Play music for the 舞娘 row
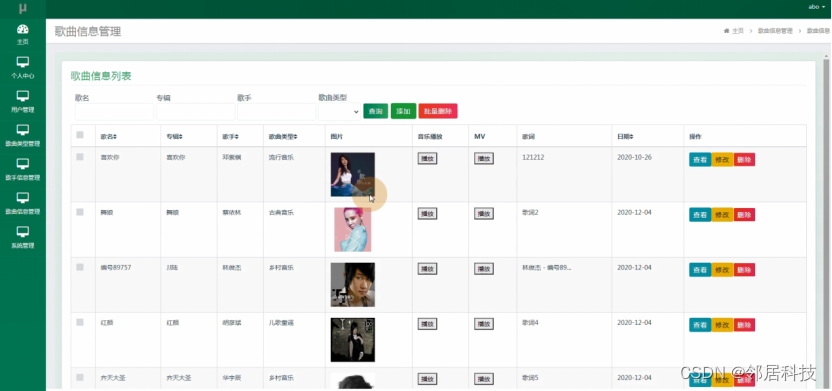 pos(428,214)
